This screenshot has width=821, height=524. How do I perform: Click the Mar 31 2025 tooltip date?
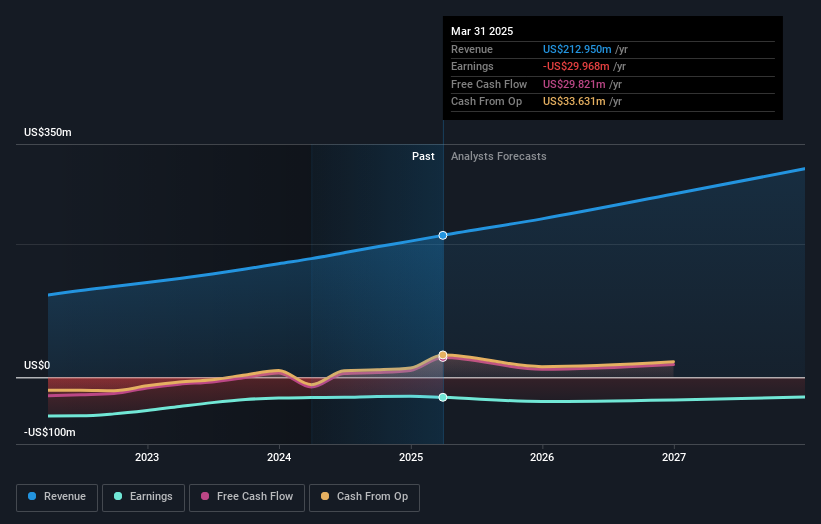pyautogui.click(x=482, y=31)
